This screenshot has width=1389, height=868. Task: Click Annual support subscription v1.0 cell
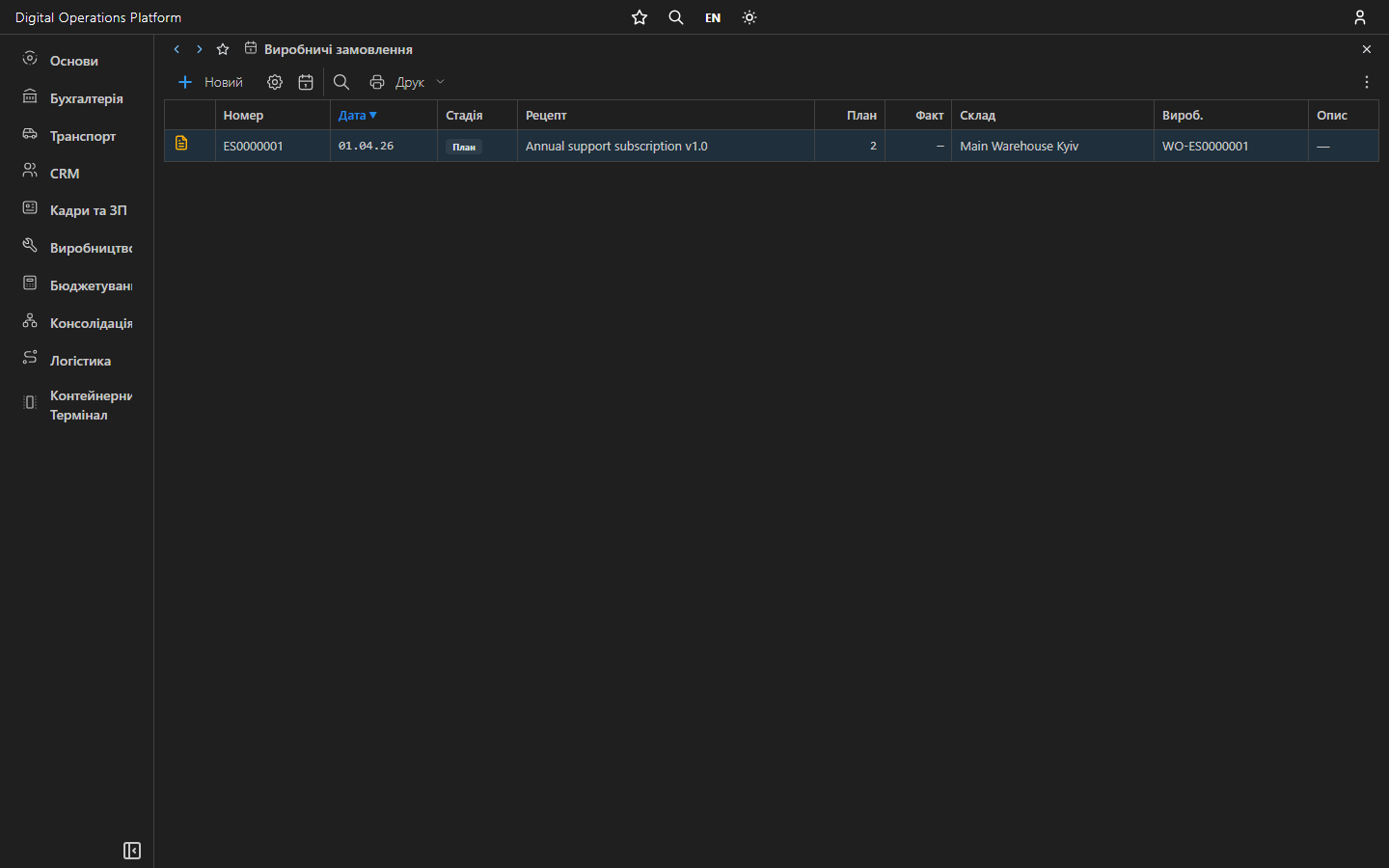click(x=667, y=146)
